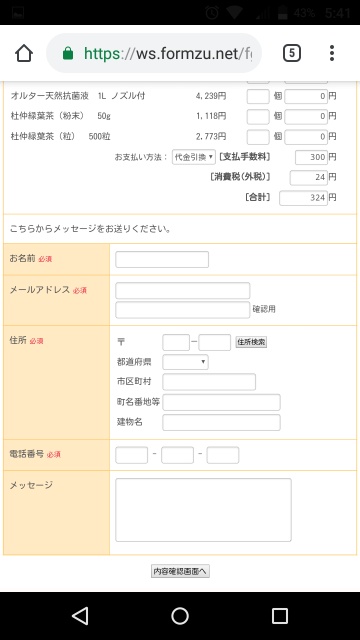Click the quantity box for 杜仲緑葉茶(粉末)

click(x=258, y=116)
